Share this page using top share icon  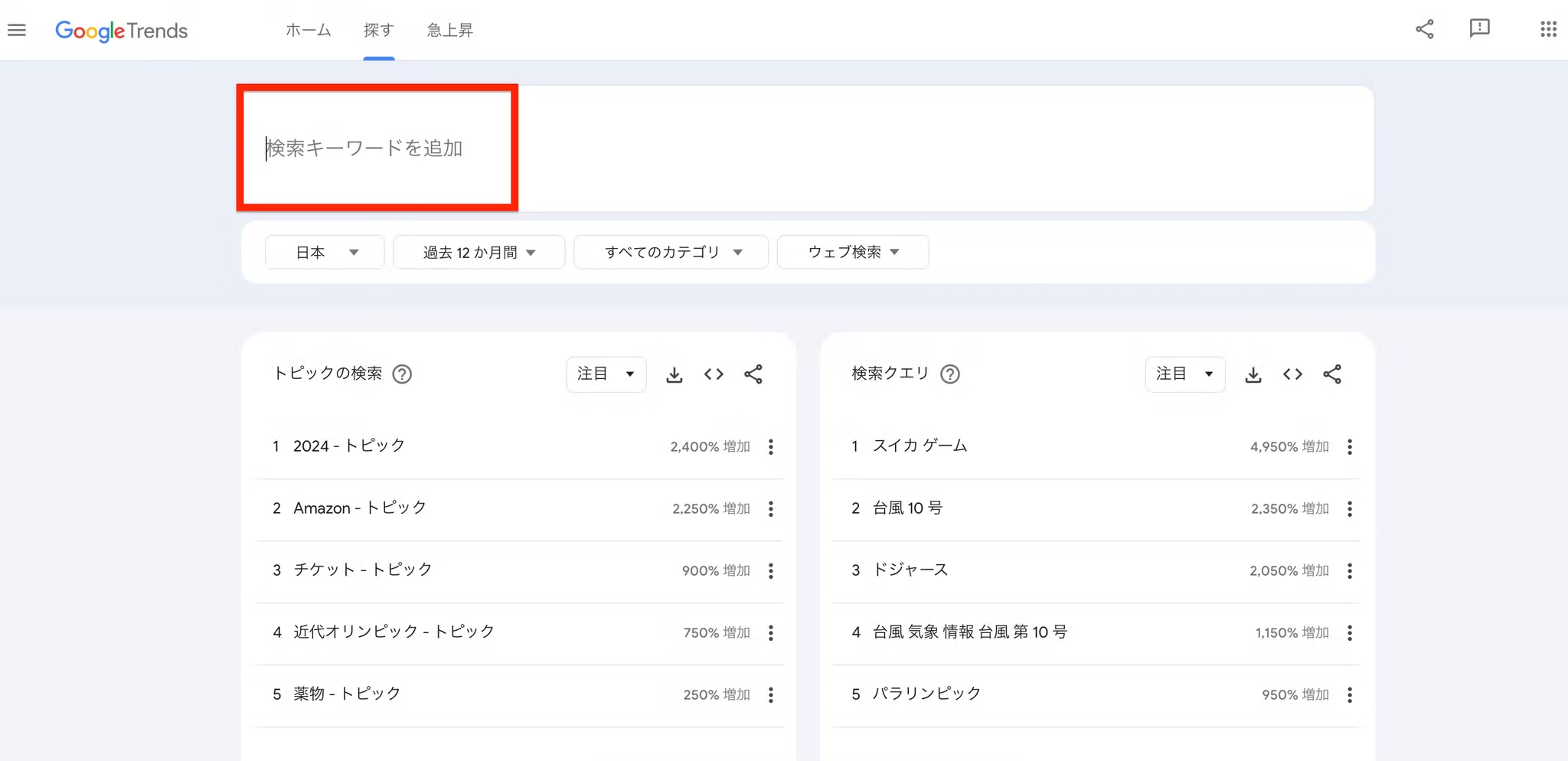[1424, 30]
